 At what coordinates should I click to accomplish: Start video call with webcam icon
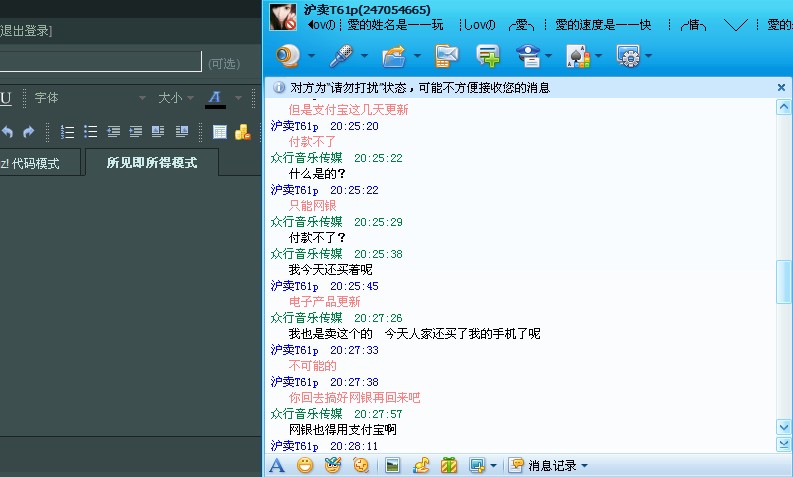pos(288,56)
